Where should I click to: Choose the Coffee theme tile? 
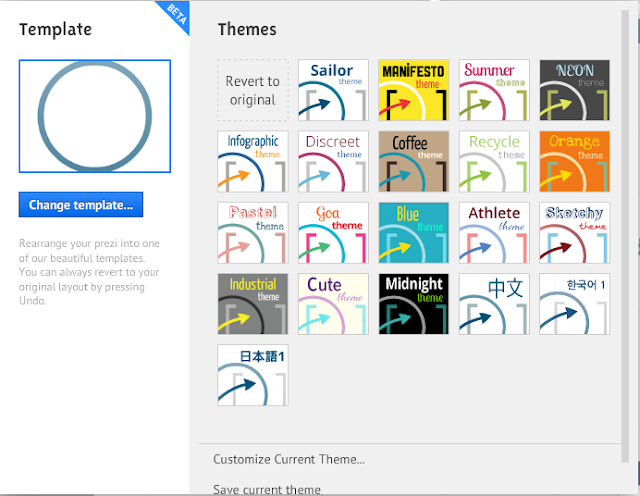pyautogui.click(x=413, y=161)
